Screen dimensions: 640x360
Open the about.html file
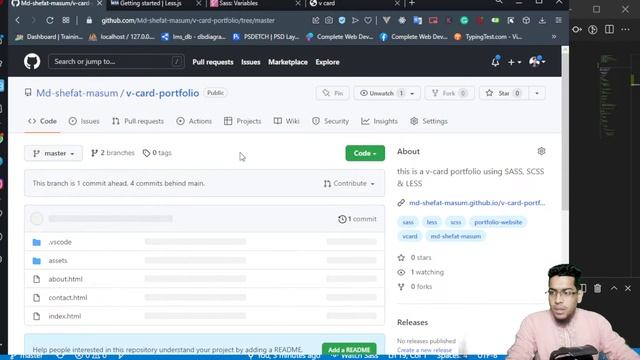tap(65, 279)
